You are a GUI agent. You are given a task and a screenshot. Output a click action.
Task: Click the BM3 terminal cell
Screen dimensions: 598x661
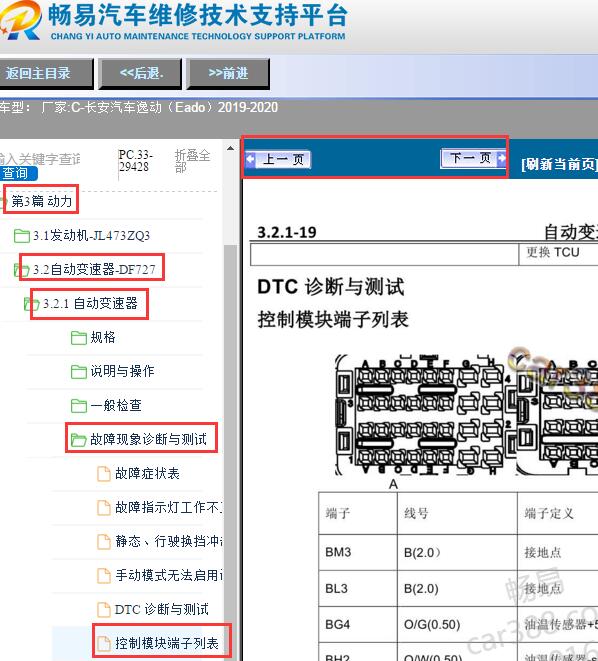pyautogui.click(x=358, y=552)
